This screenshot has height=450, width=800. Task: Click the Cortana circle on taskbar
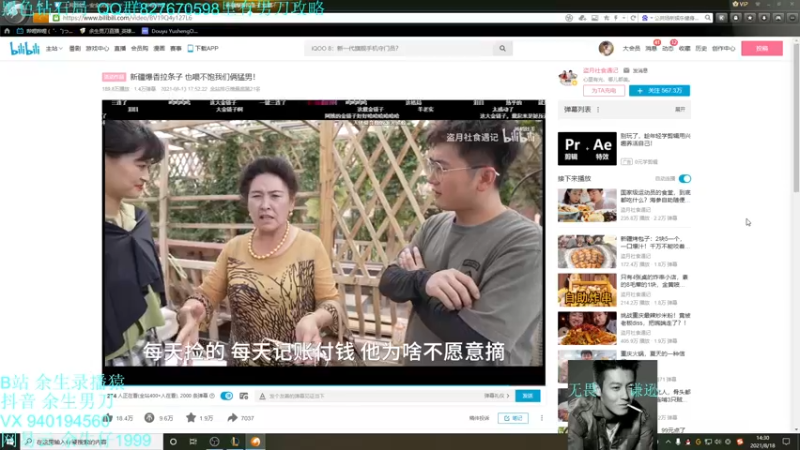pyautogui.click(x=173, y=442)
